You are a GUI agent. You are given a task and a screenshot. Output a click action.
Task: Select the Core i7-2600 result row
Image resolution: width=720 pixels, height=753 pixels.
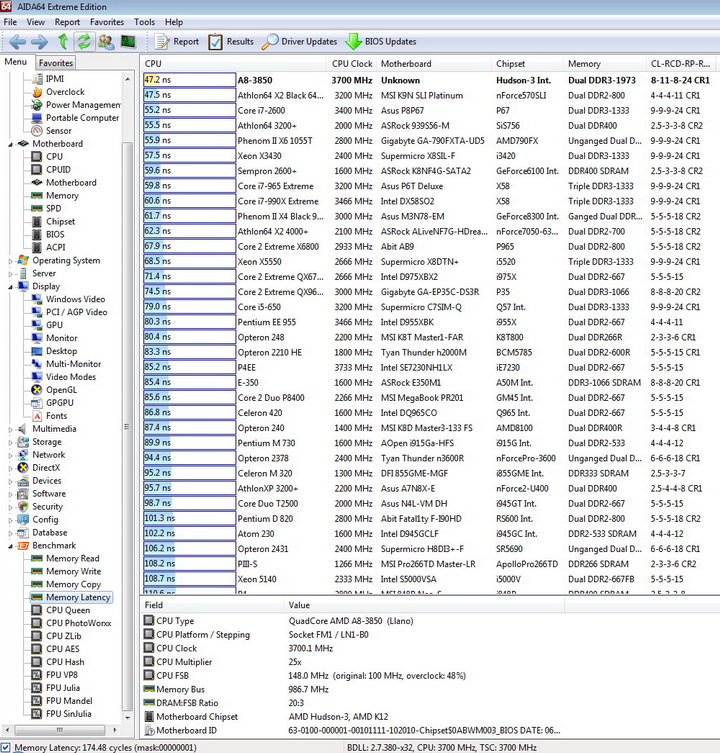click(x=430, y=110)
